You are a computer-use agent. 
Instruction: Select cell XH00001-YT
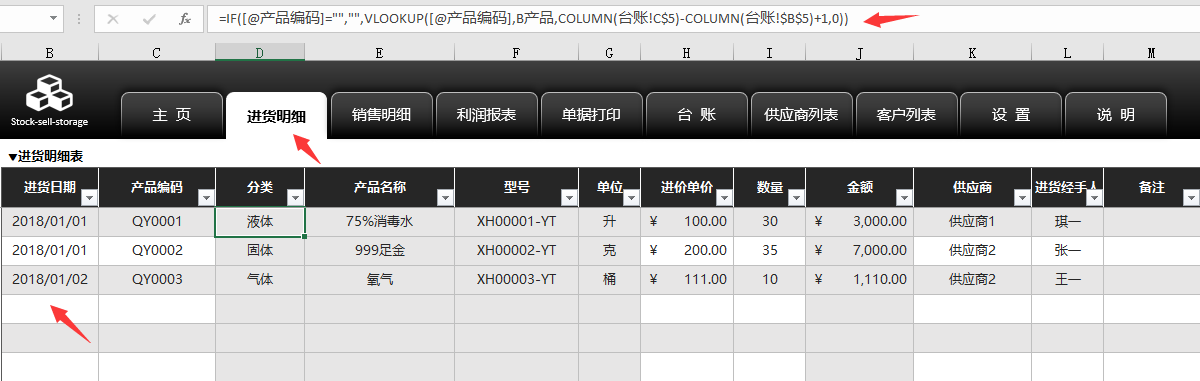tap(516, 221)
